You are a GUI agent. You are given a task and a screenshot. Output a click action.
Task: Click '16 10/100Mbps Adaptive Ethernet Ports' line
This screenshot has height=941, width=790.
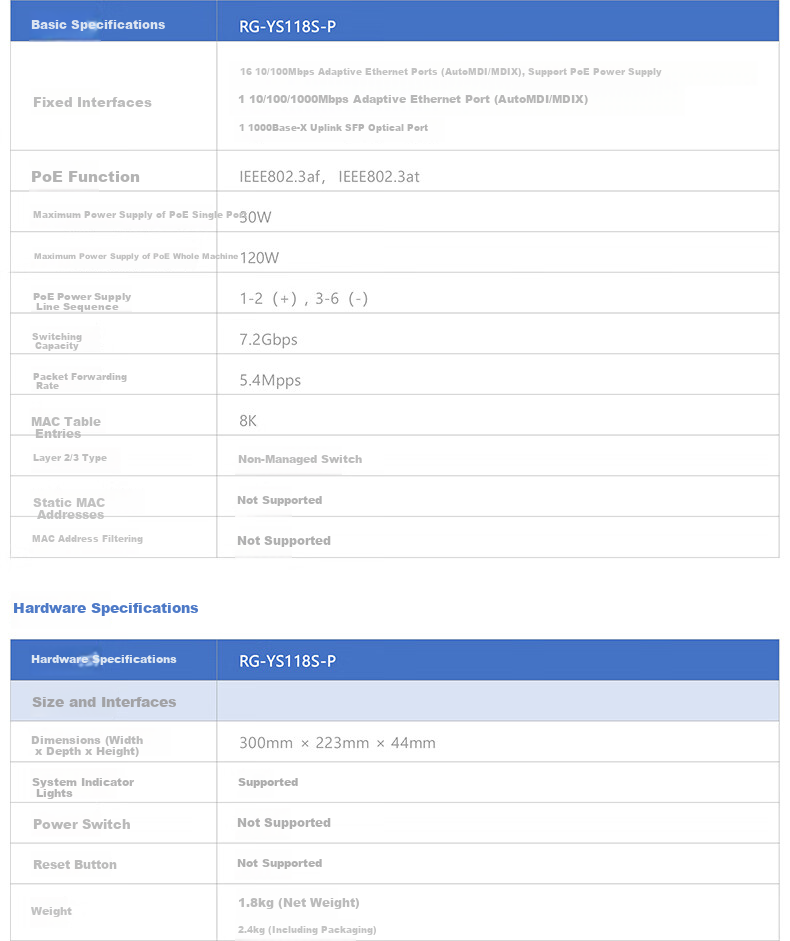pyautogui.click(x=450, y=71)
